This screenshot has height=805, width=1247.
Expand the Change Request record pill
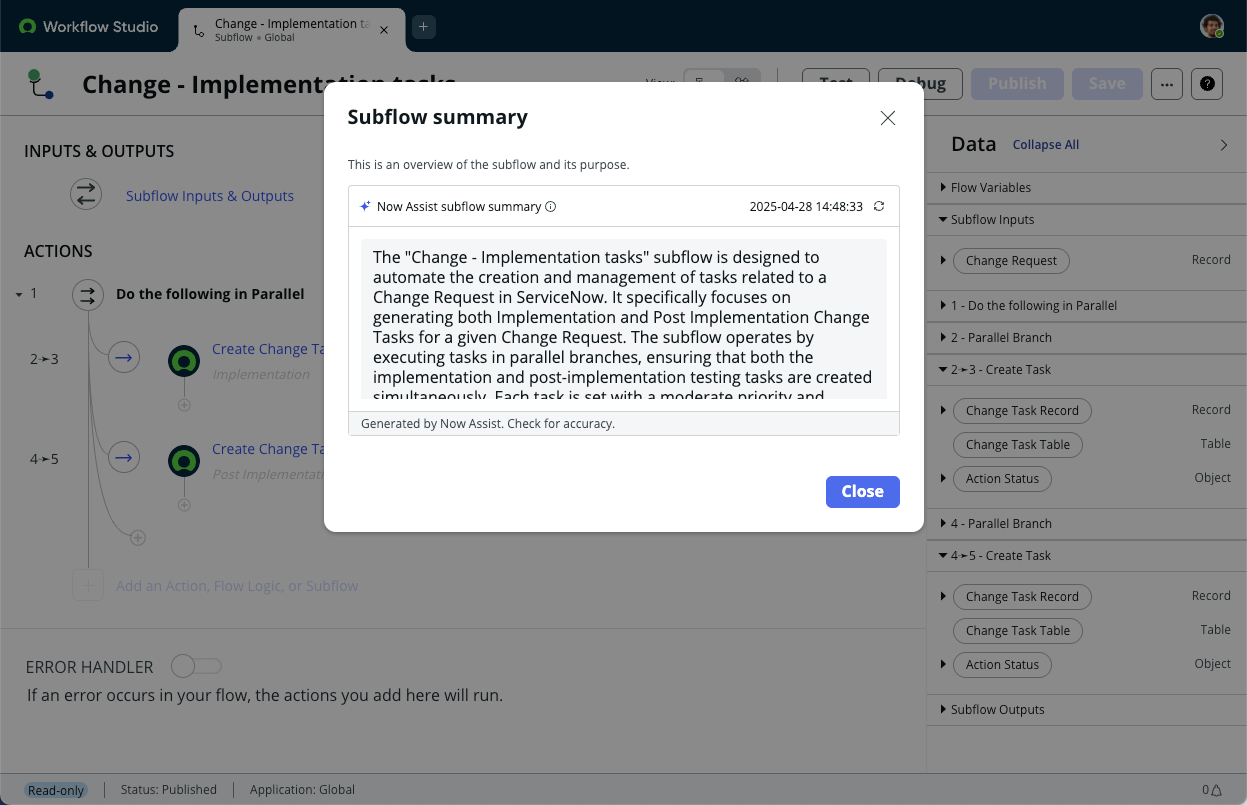[x=943, y=261]
